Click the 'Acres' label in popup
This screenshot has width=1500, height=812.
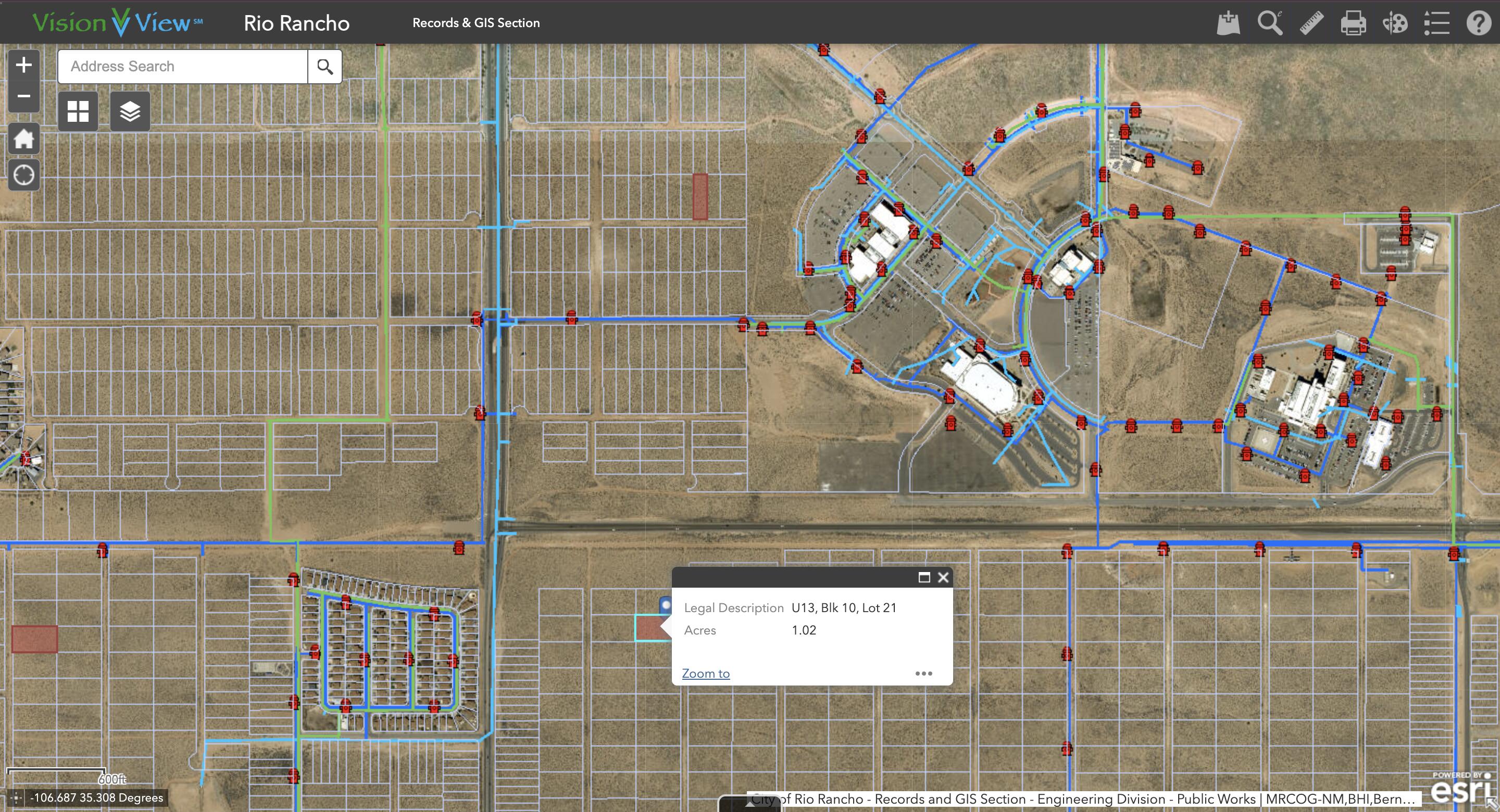pyautogui.click(x=700, y=630)
